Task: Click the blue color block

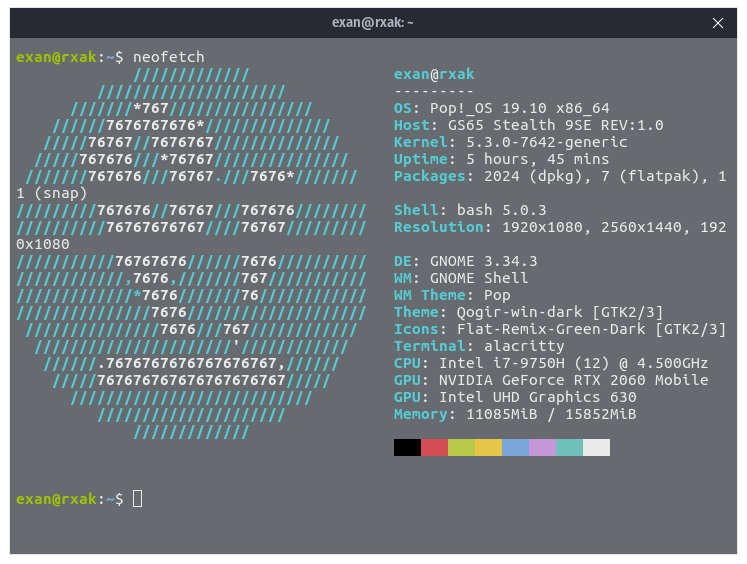Action: pyautogui.click(x=515, y=447)
